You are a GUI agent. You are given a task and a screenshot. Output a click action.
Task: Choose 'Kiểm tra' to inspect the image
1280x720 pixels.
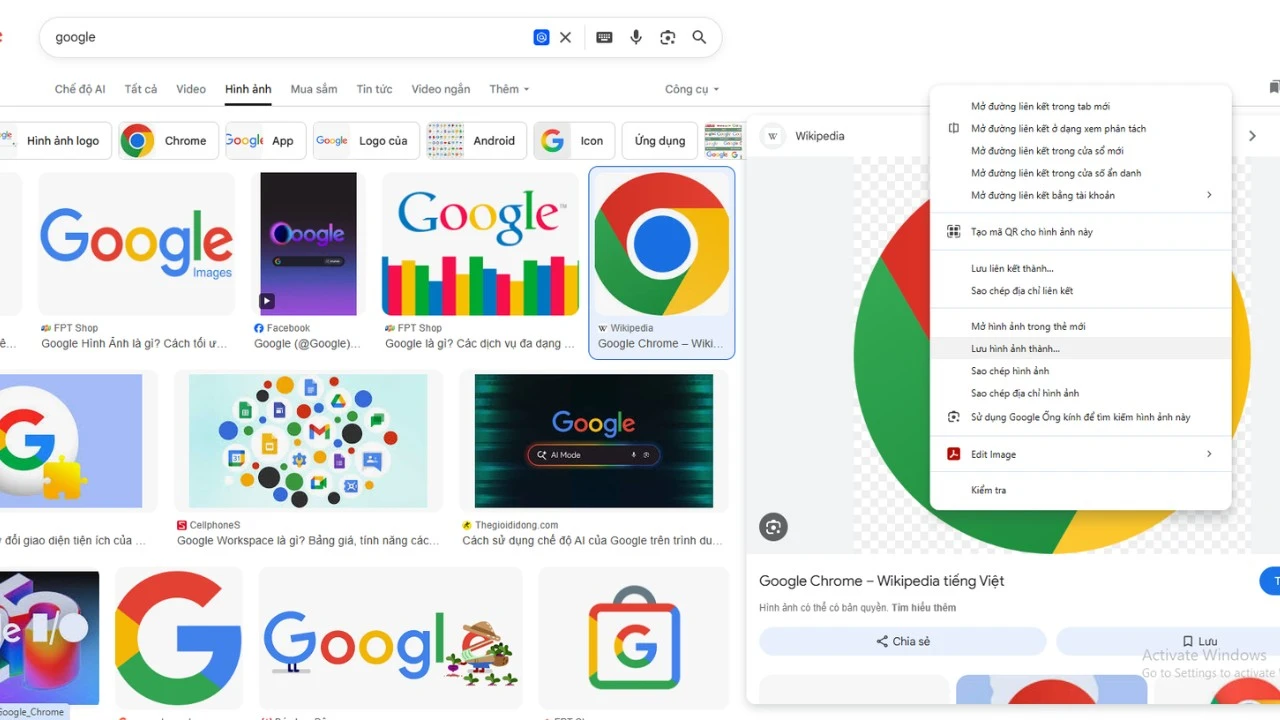988,490
